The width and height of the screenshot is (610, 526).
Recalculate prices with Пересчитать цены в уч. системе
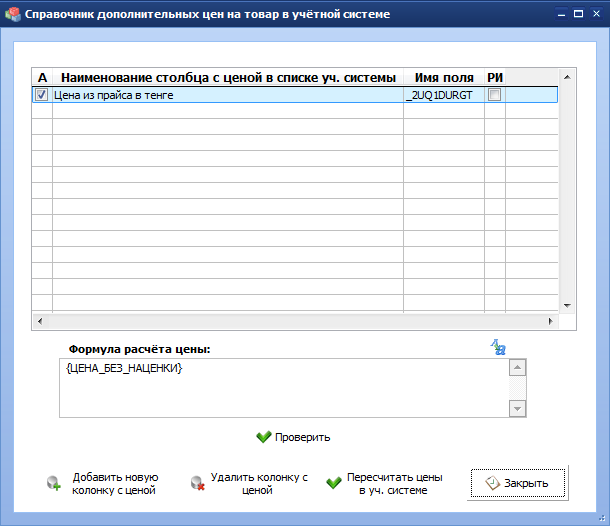point(384,483)
